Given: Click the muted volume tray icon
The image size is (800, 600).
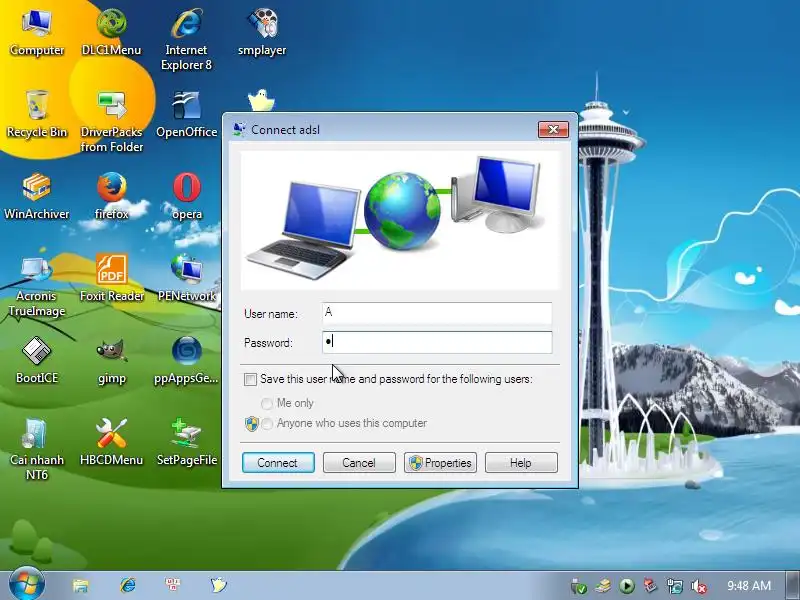Looking at the screenshot, I should point(698,586).
